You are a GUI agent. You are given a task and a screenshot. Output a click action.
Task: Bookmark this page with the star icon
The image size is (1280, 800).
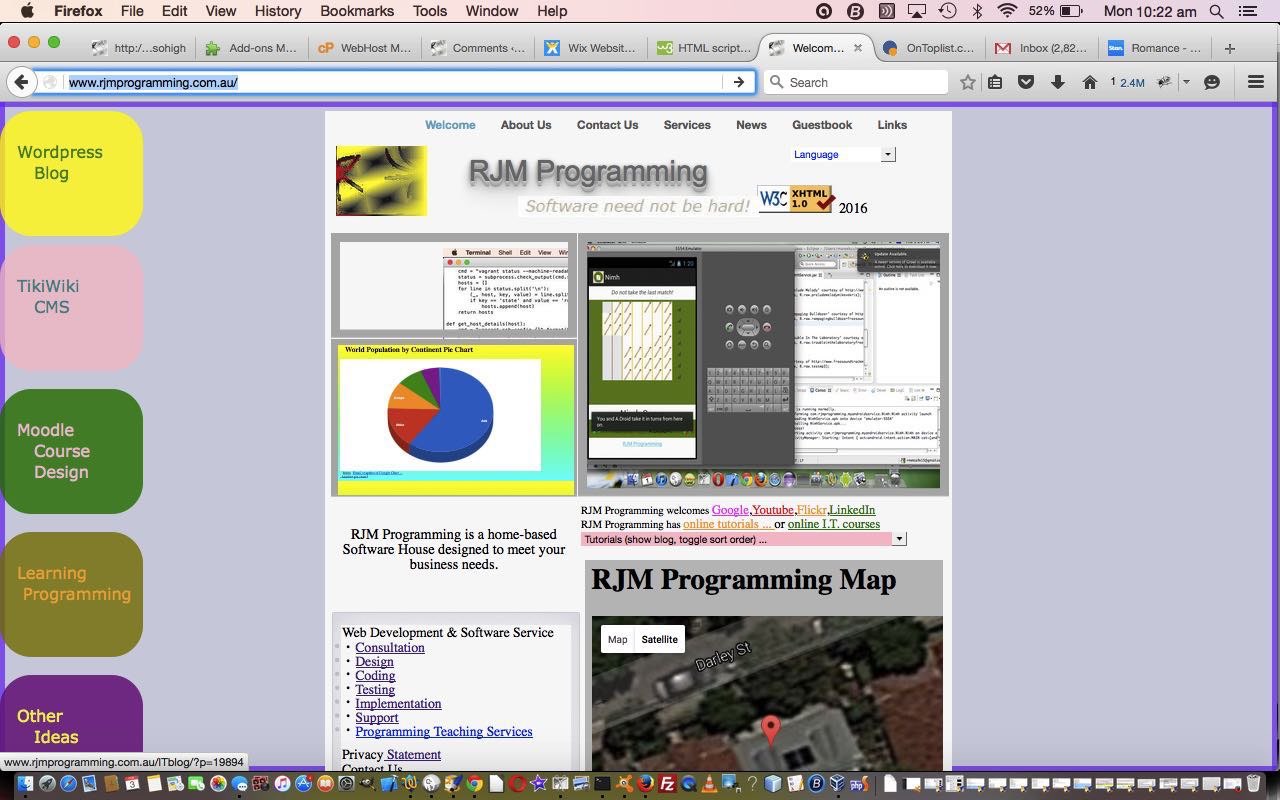pyautogui.click(x=967, y=82)
